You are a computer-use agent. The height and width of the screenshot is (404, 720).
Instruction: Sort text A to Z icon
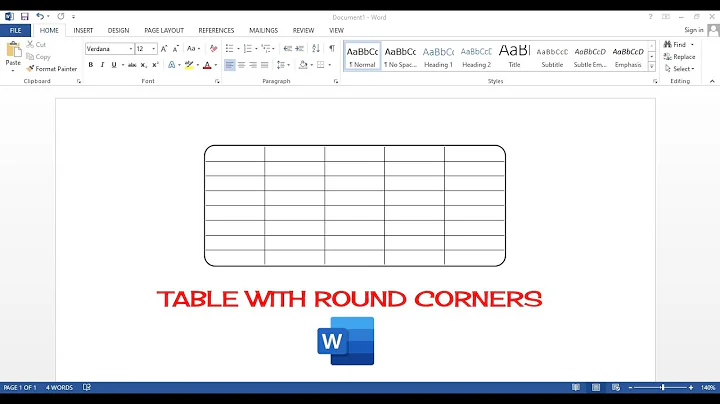coord(316,48)
